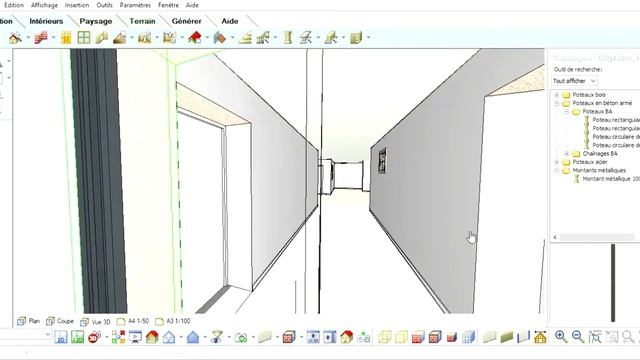Viewport: 640px width, 360px height.
Task: Activate the stairs with railing tool
Action: [263, 38]
